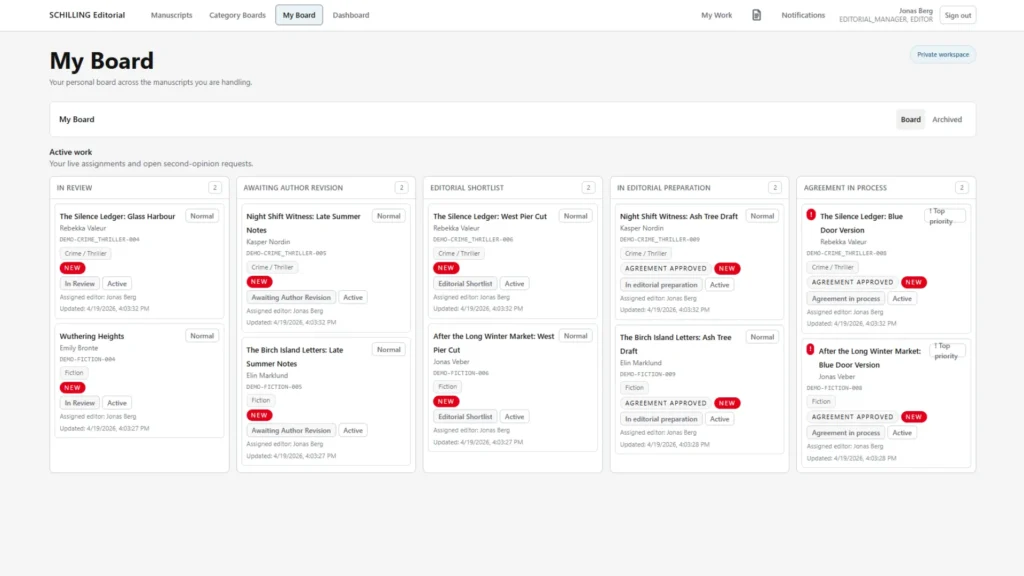Screen dimensions: 1024x576
Task: Click the Normal priority badge on Wuthering Heights
Action: point(202,336)
